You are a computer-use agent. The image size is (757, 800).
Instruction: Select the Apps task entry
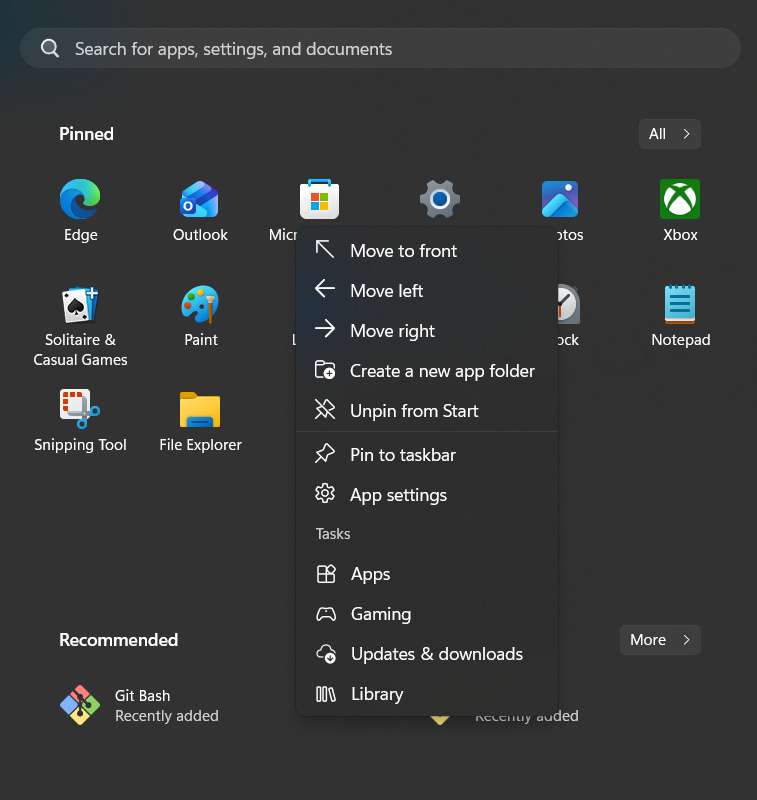427,574
